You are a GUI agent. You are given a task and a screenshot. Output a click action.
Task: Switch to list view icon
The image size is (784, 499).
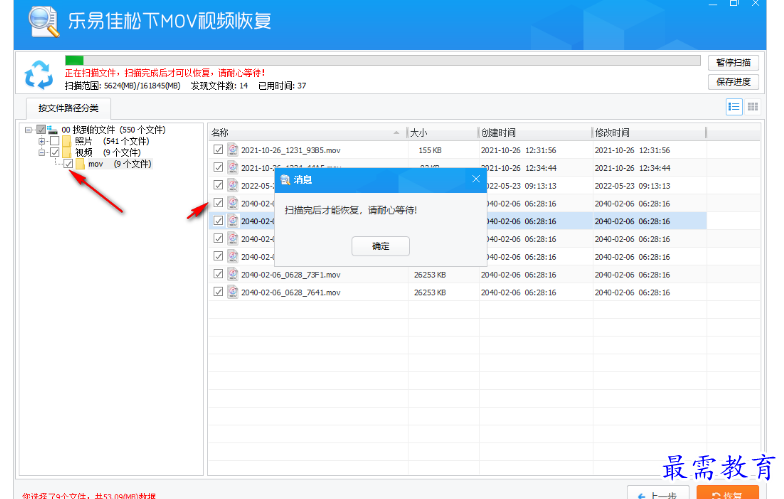(x=734, y=107)
